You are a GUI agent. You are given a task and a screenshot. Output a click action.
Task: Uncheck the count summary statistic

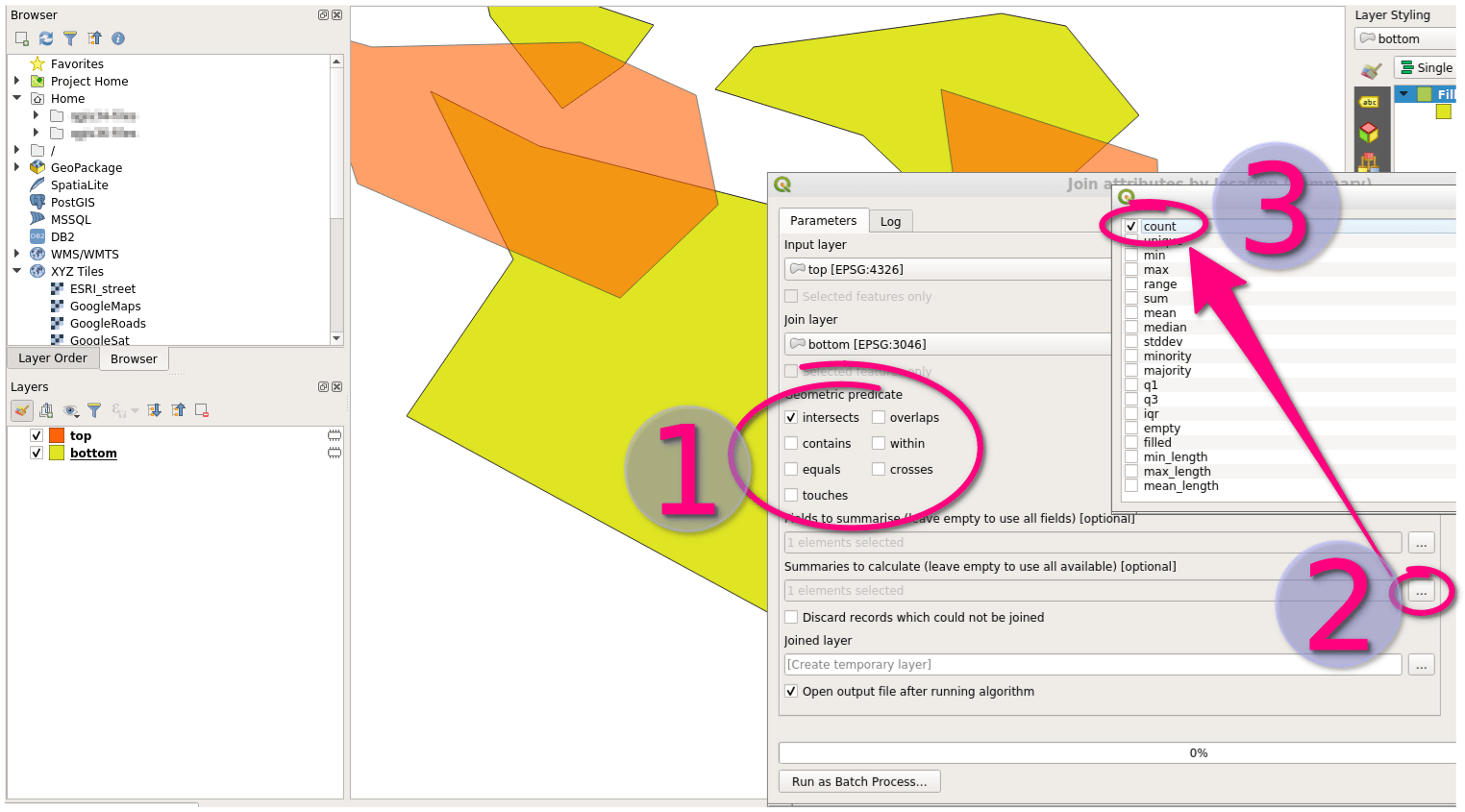(x=1131, y=226)
